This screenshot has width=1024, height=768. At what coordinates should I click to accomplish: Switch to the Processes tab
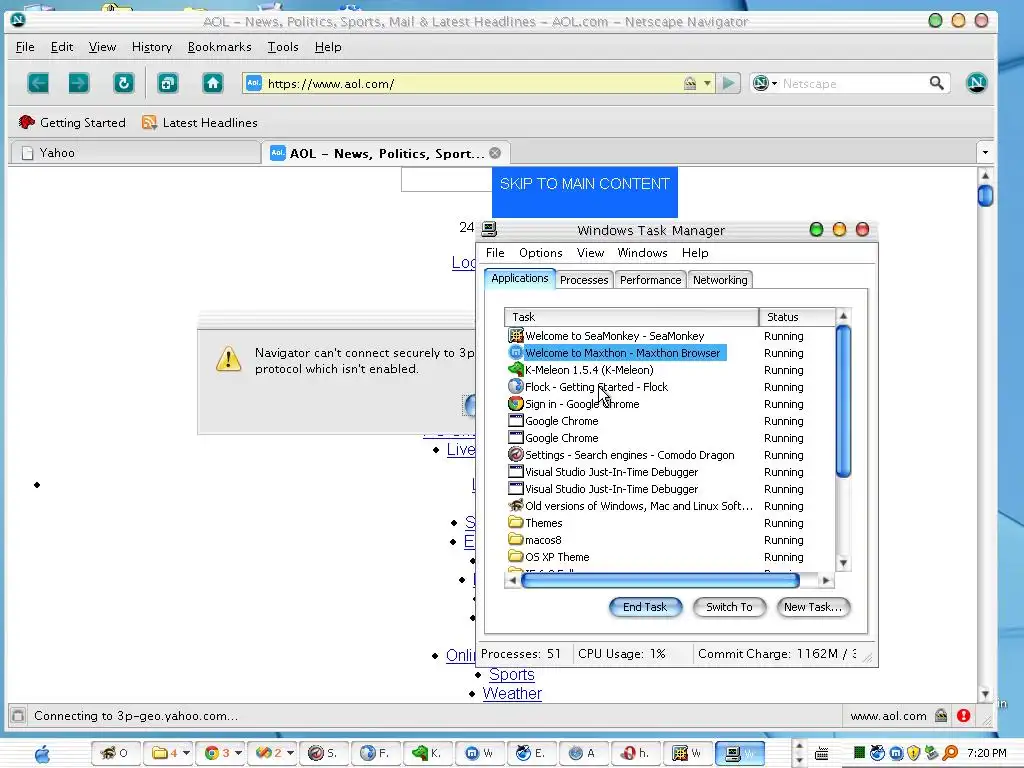point(584,280)
